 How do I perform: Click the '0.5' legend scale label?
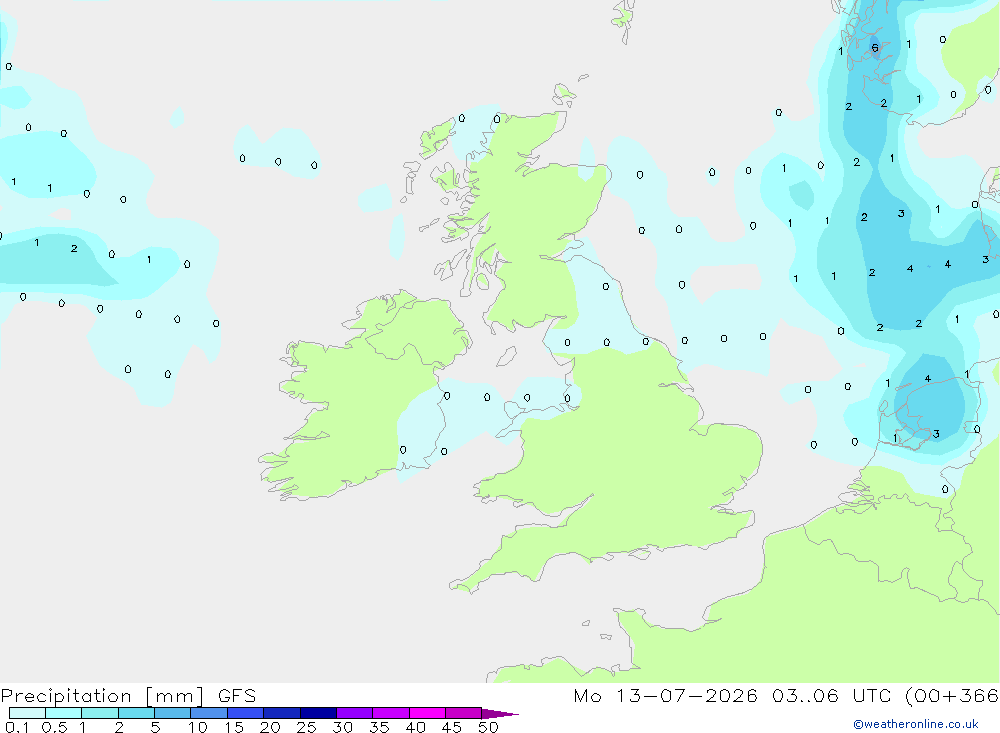pyautogui.click(x=54, y=727)
